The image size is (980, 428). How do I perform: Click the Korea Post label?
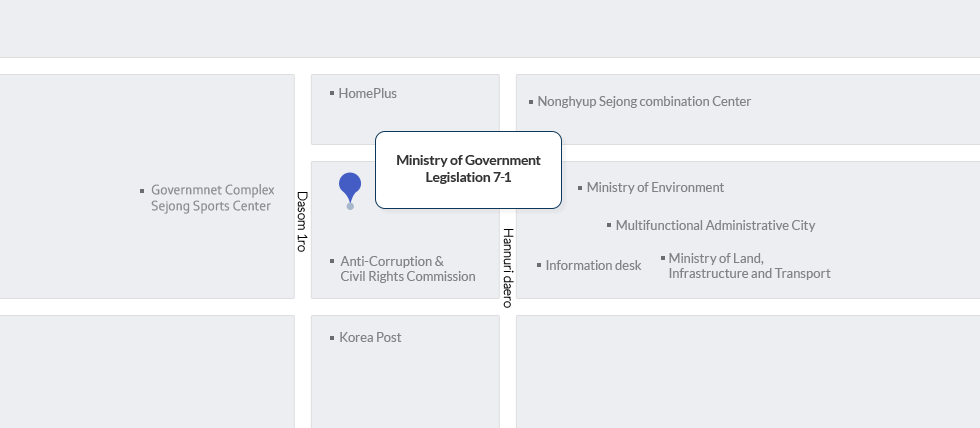pos(370,337)
